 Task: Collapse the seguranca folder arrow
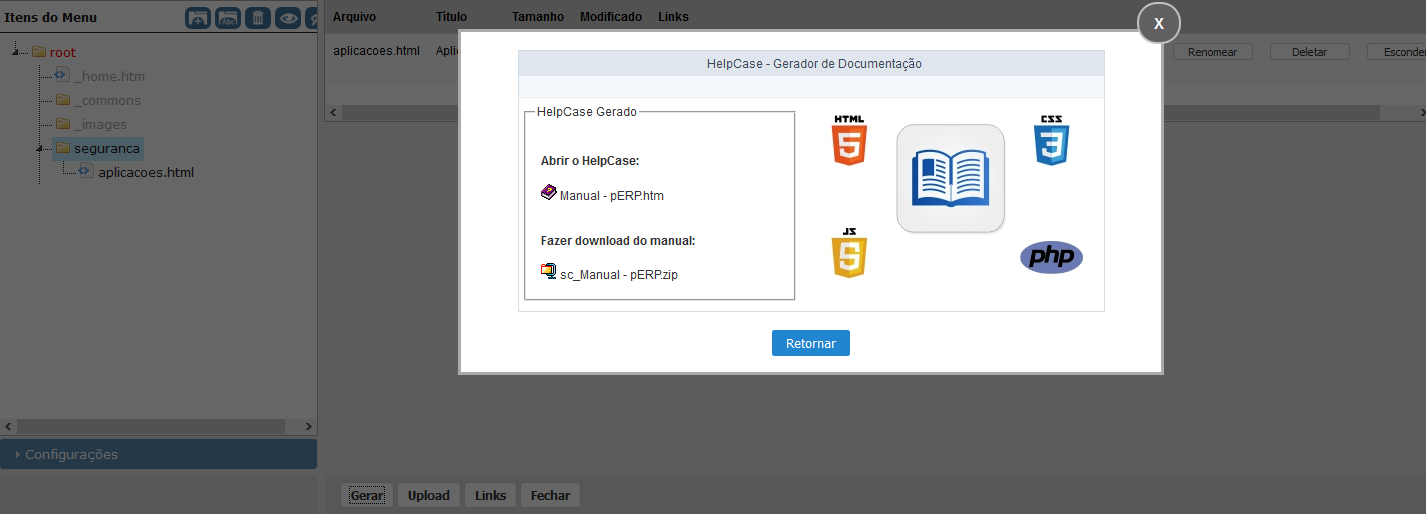pyautogui.click(x=40, y=149)
